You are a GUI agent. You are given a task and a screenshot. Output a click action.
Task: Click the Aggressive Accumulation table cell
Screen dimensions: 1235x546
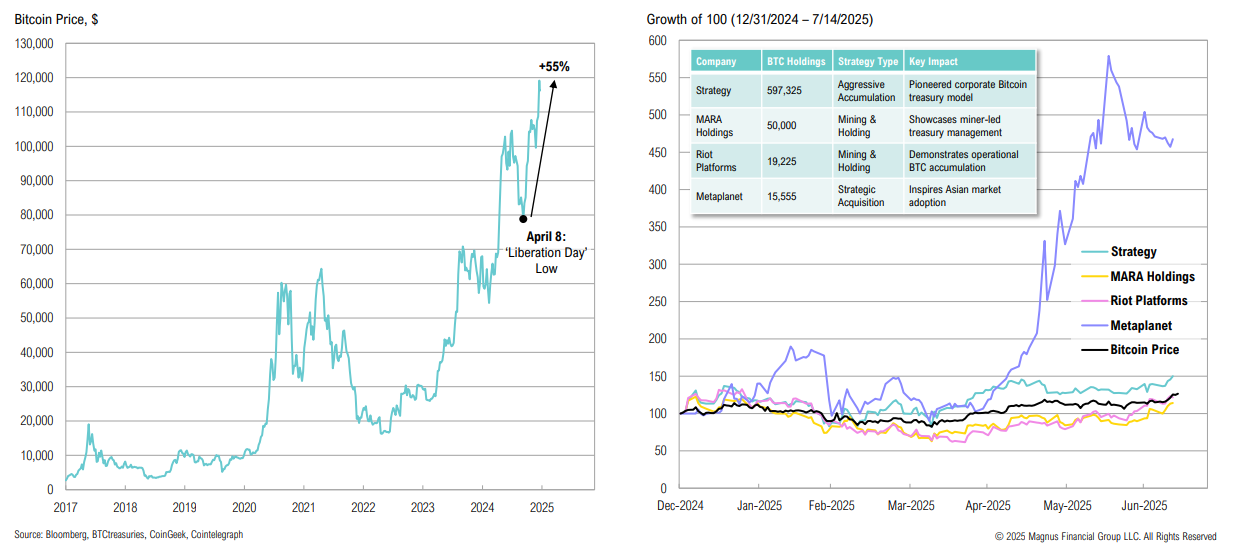click(x=866, y=91)
